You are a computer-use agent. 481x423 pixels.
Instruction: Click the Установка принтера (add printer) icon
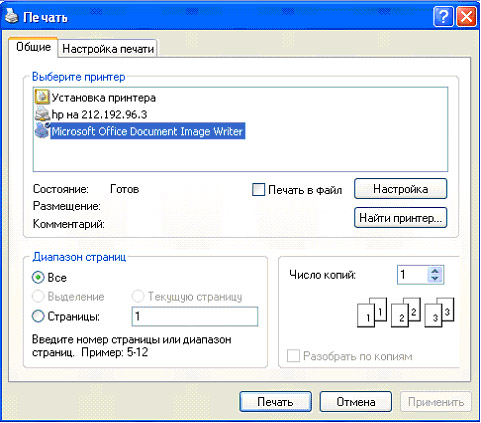tap(42, 97)
